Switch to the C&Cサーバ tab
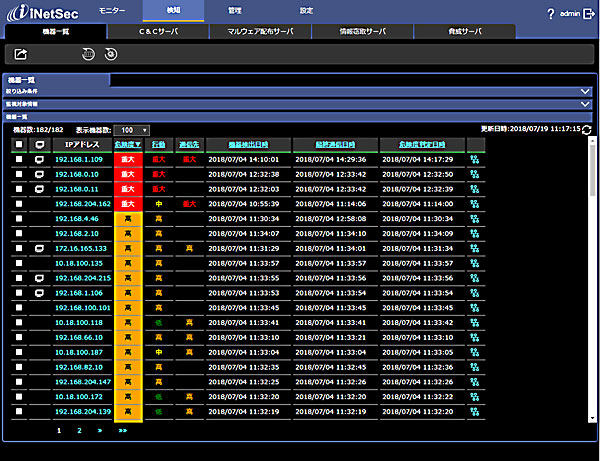Viewport: 600px width, 461px height. (159, 32)
